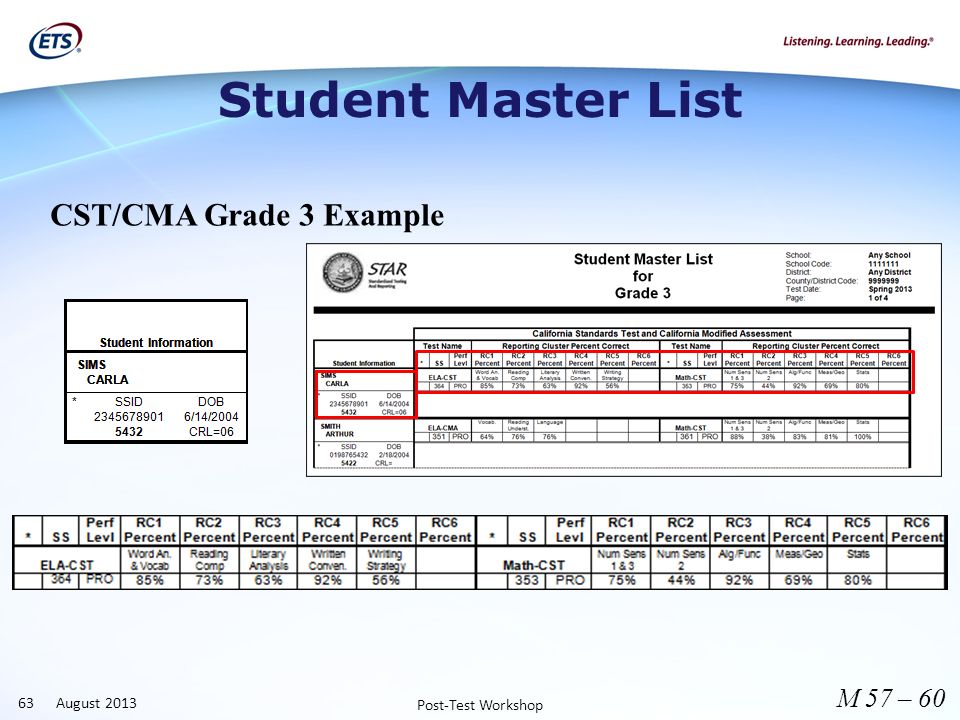Click 63% under Literary Analysis
Screen dimensions: 960x720
[268, 580]
